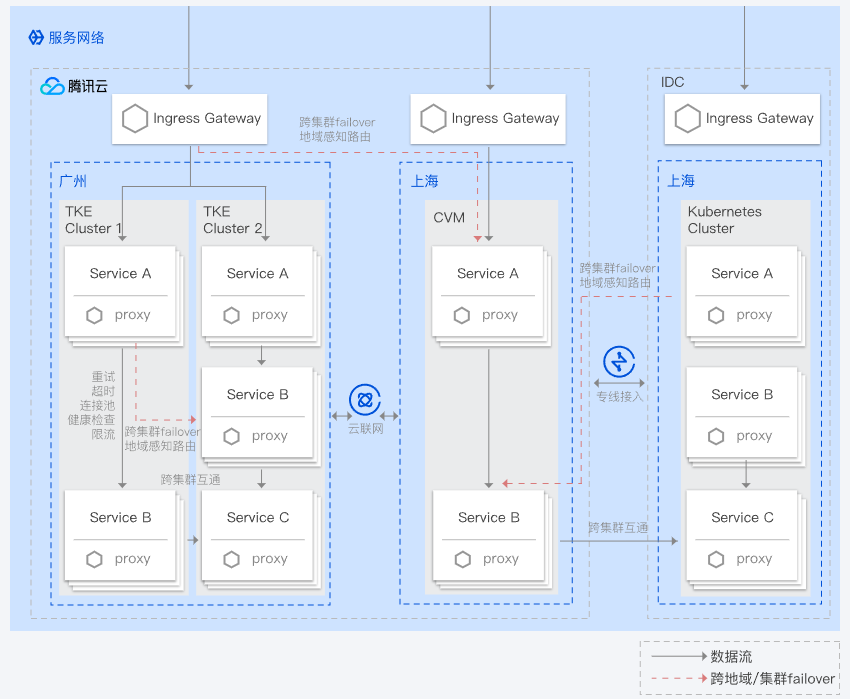Click proxy hexagon in TKE Cluster 2 Service A
Viewport: 850px width, 699px height.
[231, 315]
